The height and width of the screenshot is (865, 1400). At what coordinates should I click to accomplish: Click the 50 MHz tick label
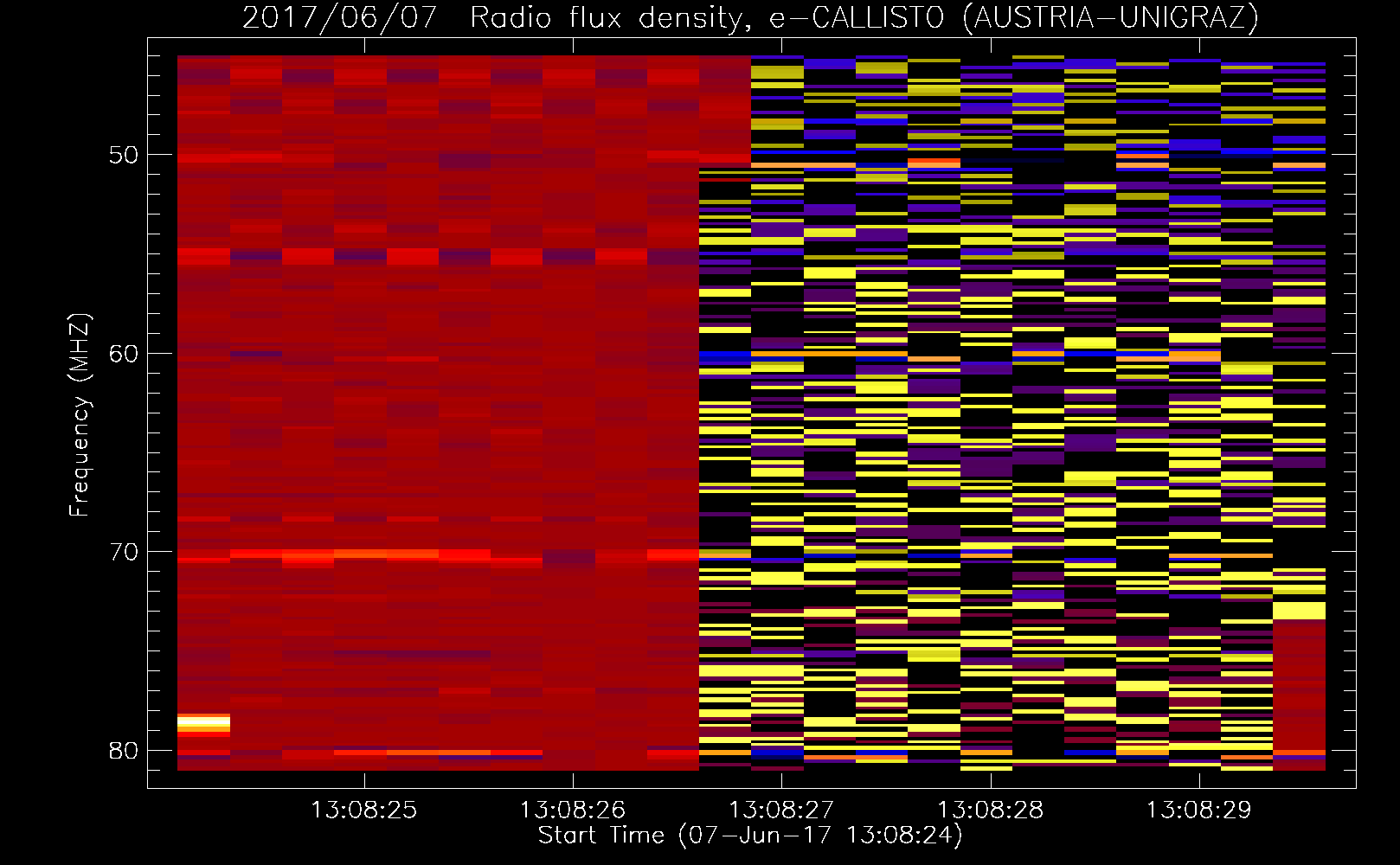124,156
